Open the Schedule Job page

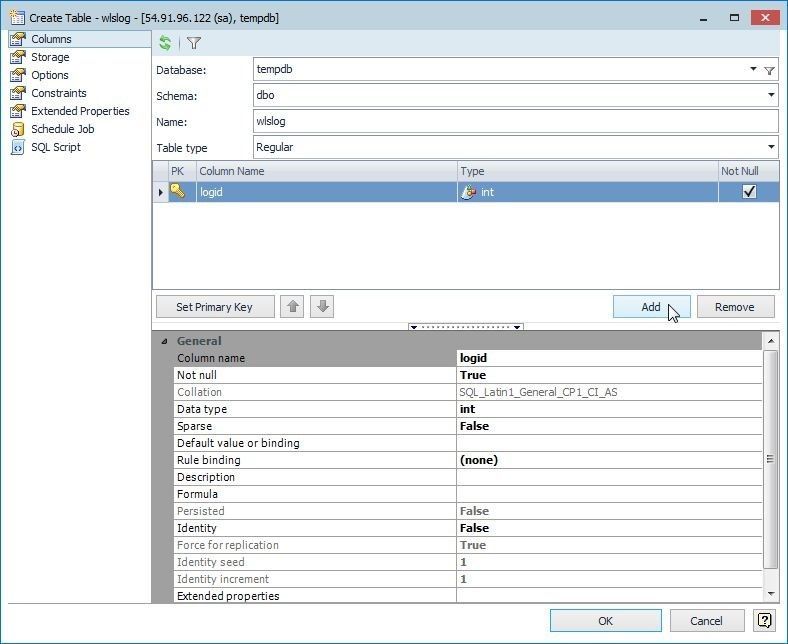[x=63, y=129]
